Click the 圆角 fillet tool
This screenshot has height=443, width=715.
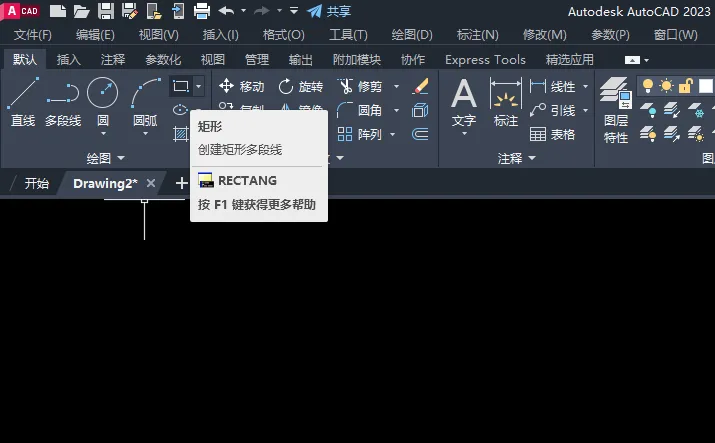(x=359, y=110)
